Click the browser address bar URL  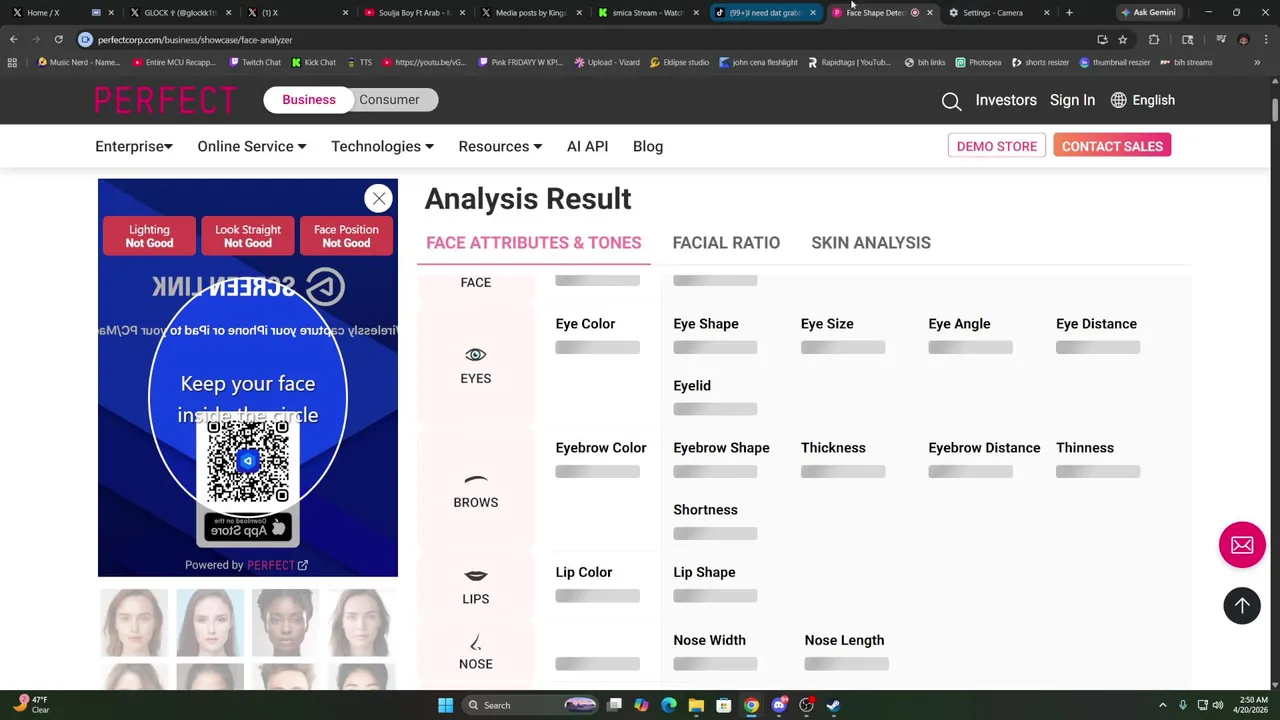[x=195, y=40]
